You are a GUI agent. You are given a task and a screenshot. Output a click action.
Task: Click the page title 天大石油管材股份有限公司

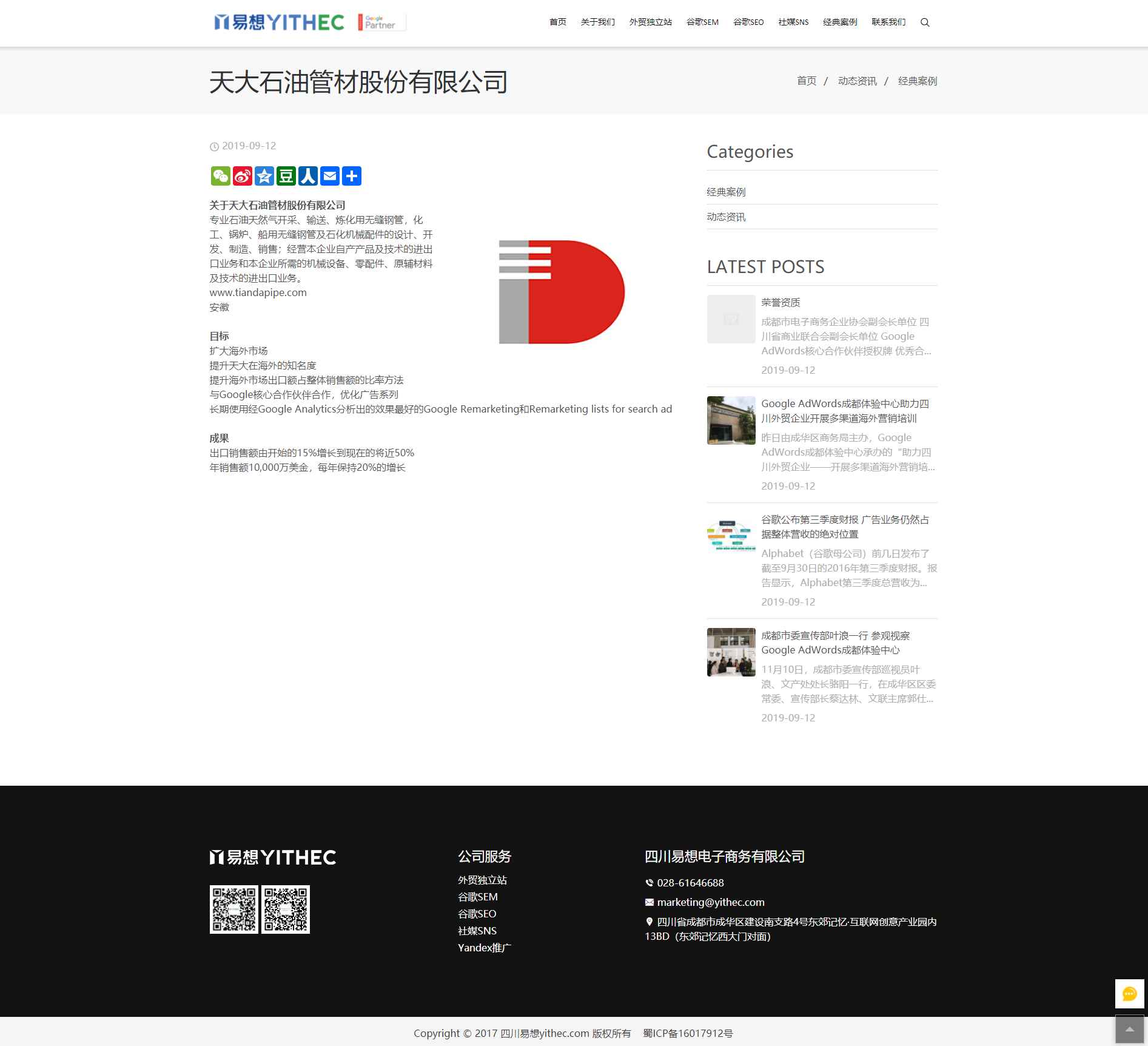pyautogui.click(x=358, y=82)
